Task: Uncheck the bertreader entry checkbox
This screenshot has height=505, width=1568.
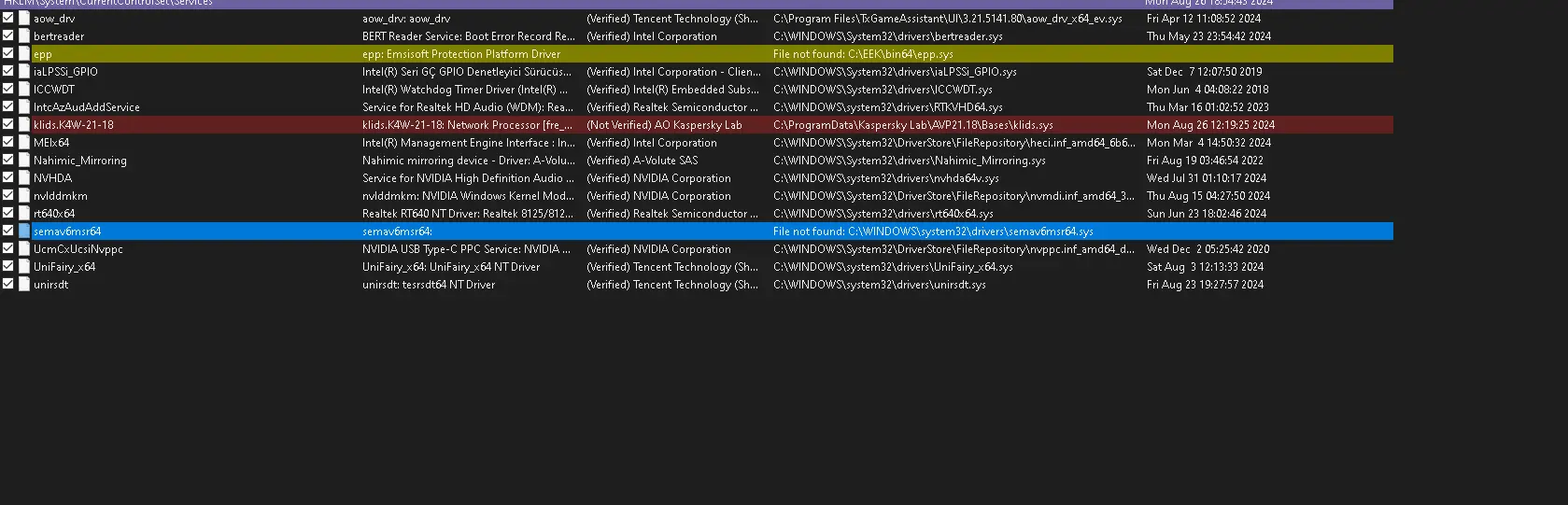Action: 8,35
